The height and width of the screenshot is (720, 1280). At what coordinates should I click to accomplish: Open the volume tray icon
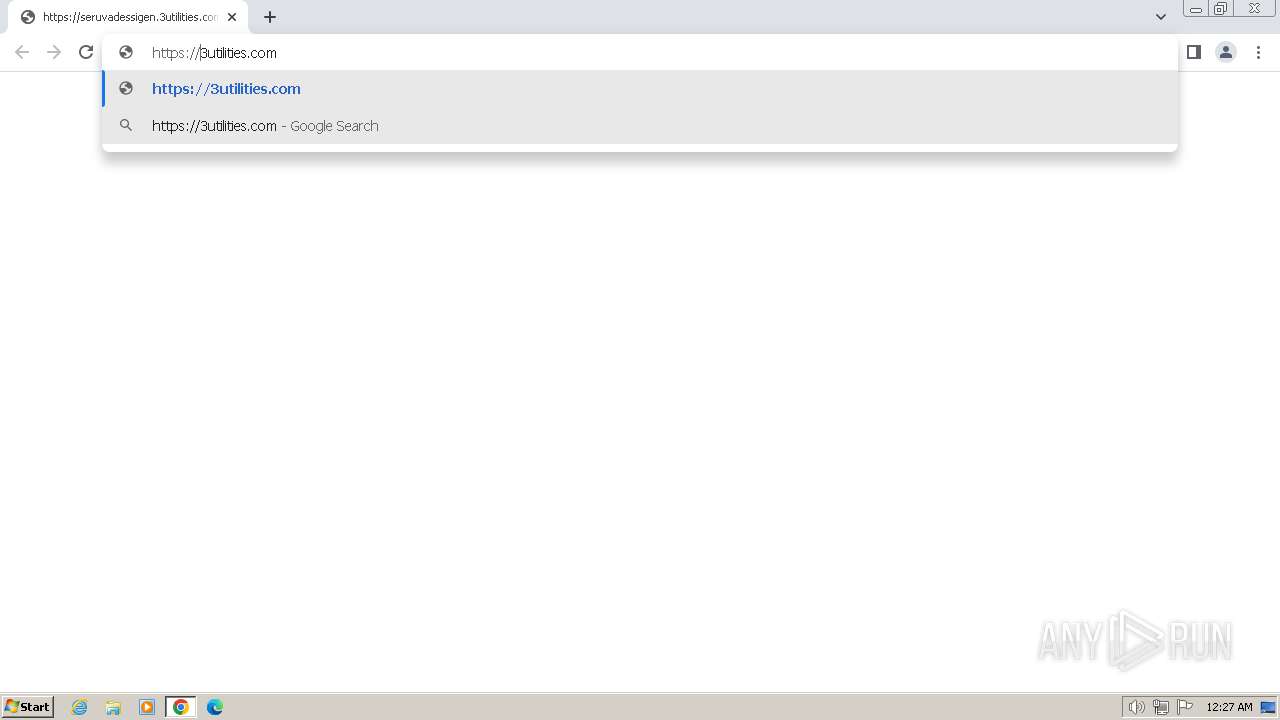click(x=1136, y=707)
